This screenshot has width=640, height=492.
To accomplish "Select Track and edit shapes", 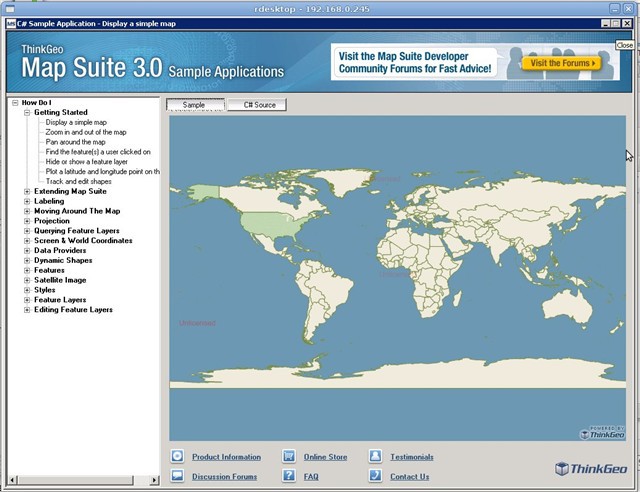I will pyautogui.click(x=78, y=181).
